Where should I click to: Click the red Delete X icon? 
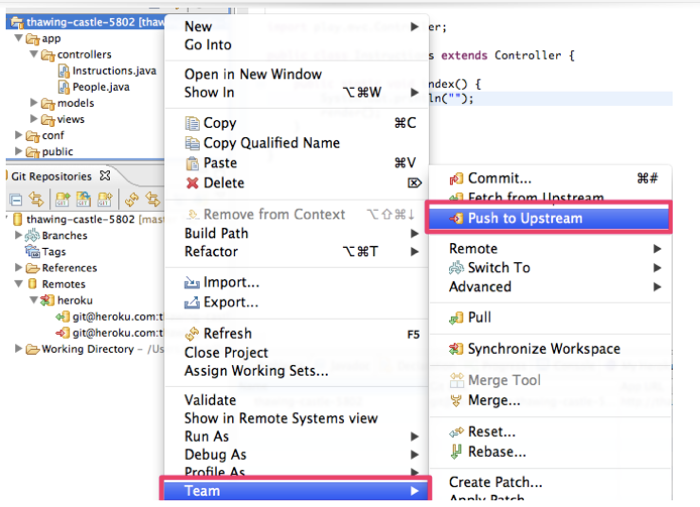pyautogui.click(x=192, y=183)
